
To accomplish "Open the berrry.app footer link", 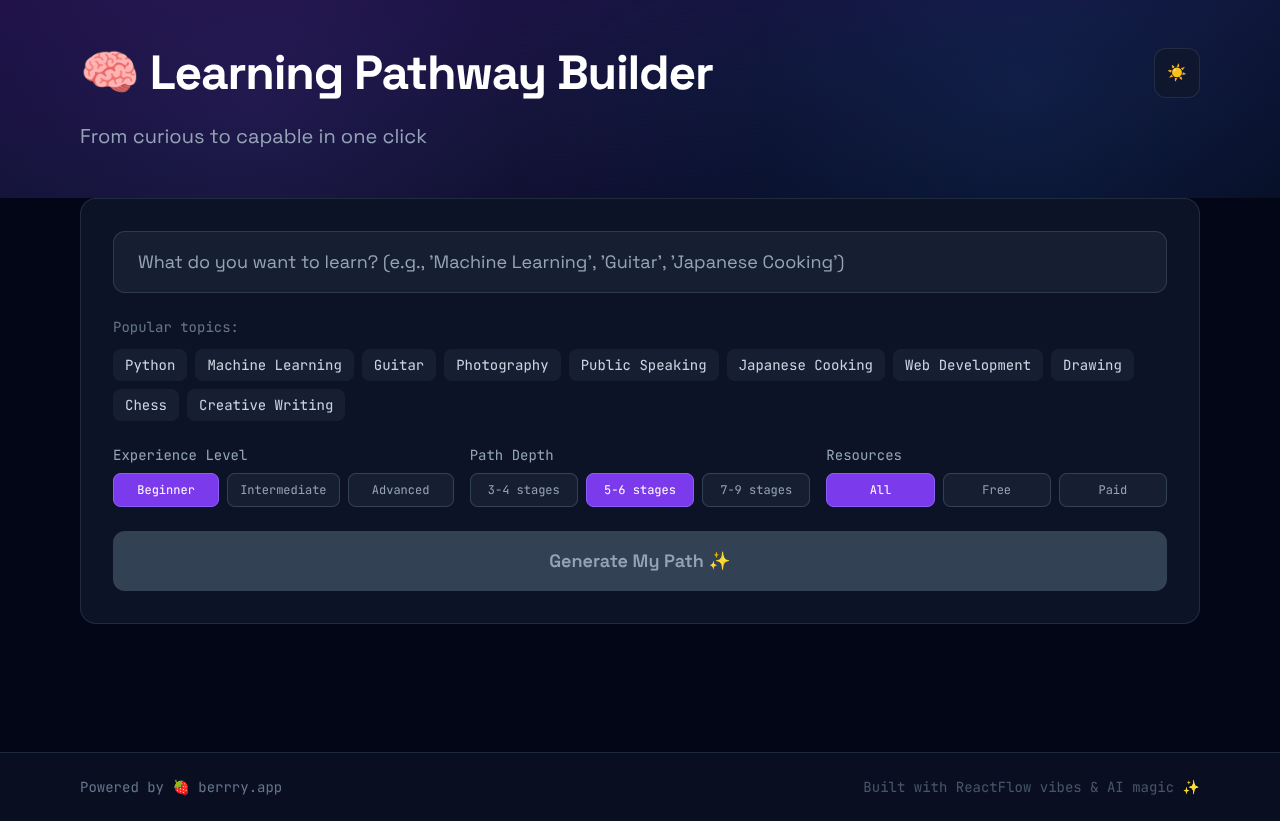I will tap(240, 787).
